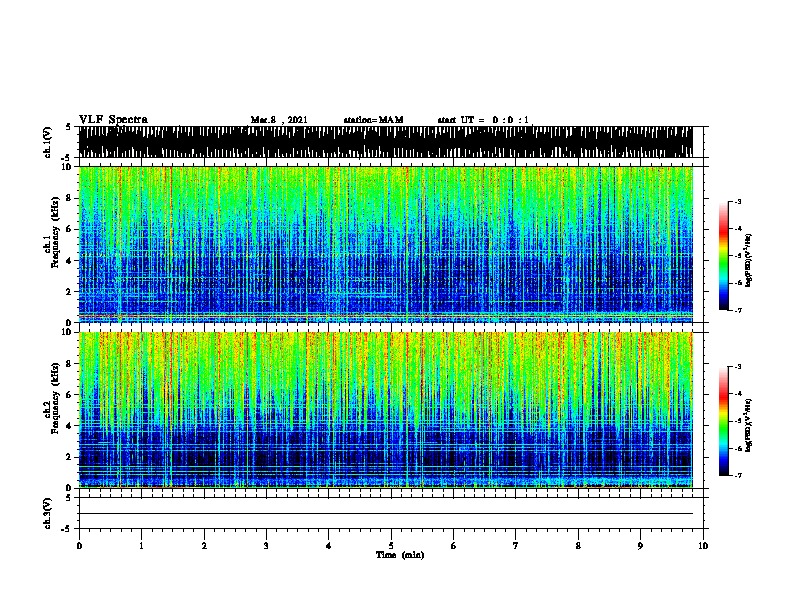Click tick label "8" on the Time axis

coord(578,546)
